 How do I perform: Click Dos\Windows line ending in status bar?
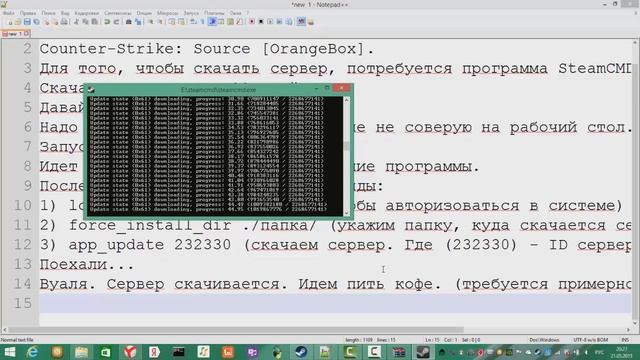coord(544,340)
